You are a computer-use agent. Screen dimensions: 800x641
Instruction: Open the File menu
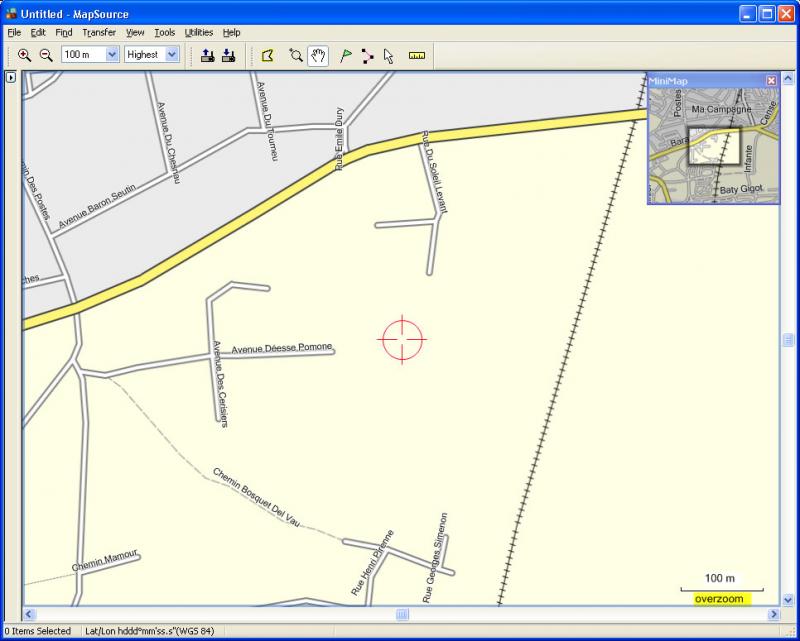click(x=14, y=33)
